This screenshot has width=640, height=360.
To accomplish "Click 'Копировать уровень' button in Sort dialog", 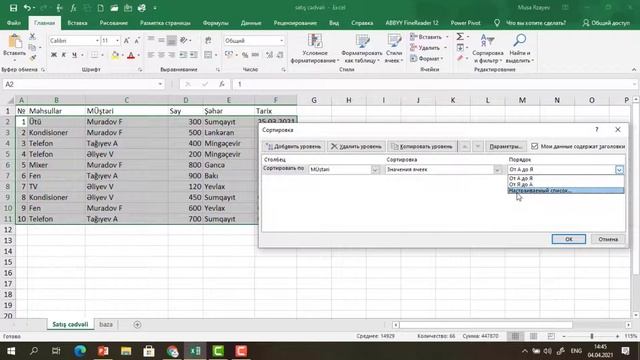I will pos(422,146).
